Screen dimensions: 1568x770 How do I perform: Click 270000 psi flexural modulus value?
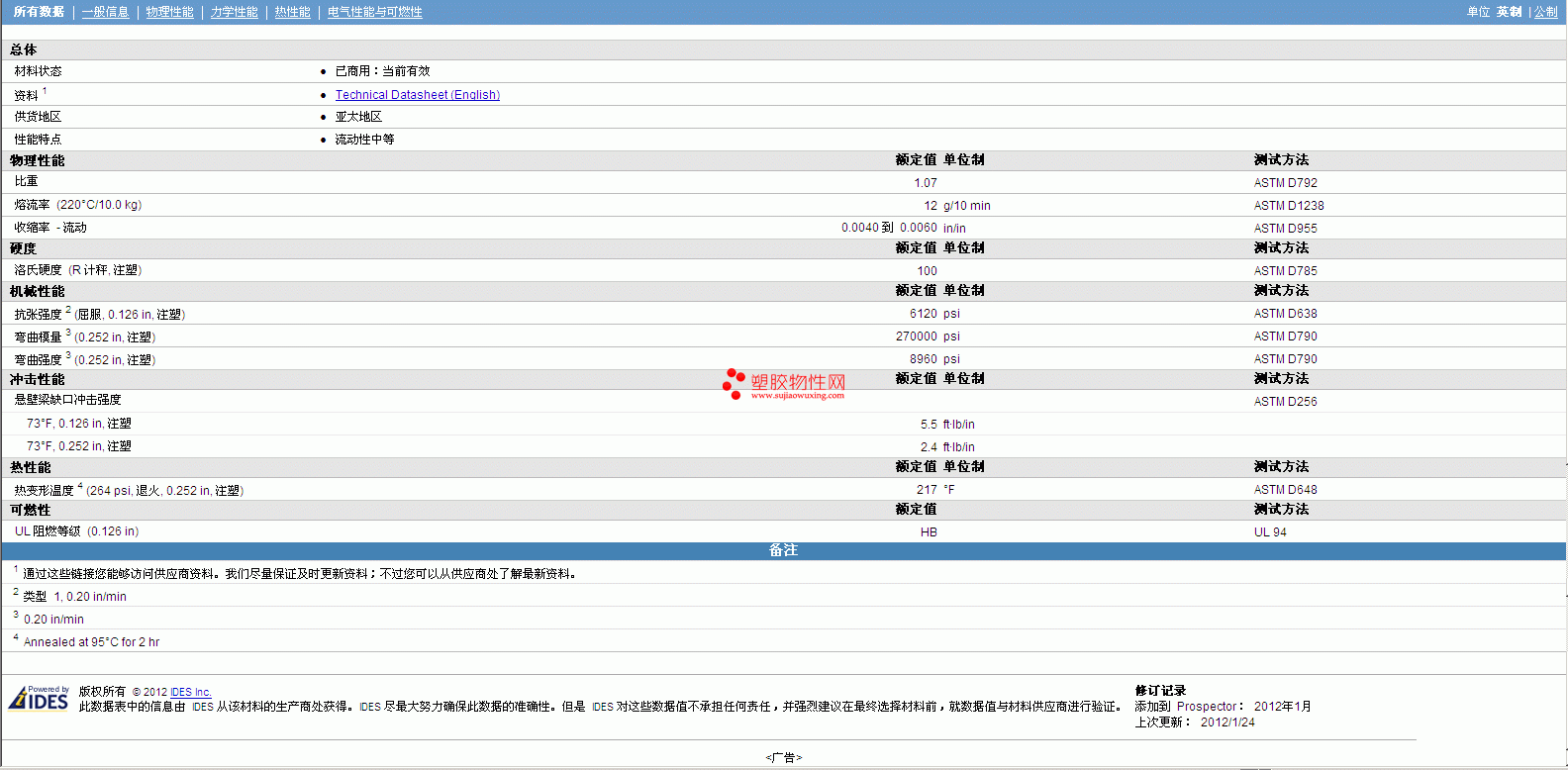(x=928, y=337)
